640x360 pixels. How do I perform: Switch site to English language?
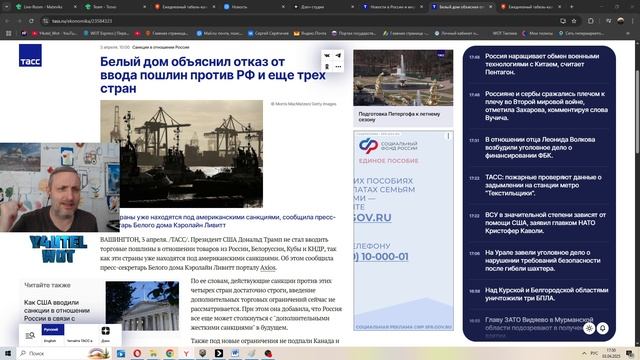50,340
